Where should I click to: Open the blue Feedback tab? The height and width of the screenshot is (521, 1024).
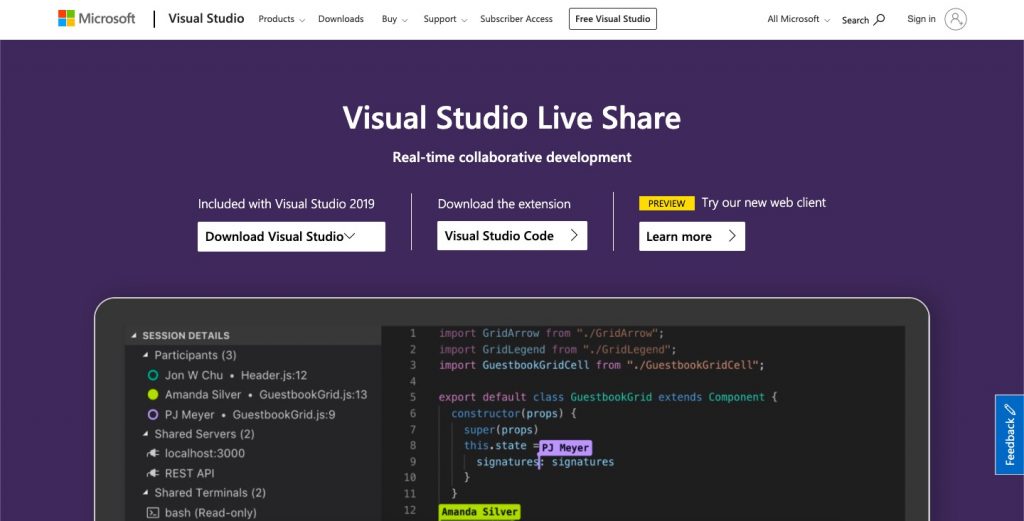click(1010, 434)
